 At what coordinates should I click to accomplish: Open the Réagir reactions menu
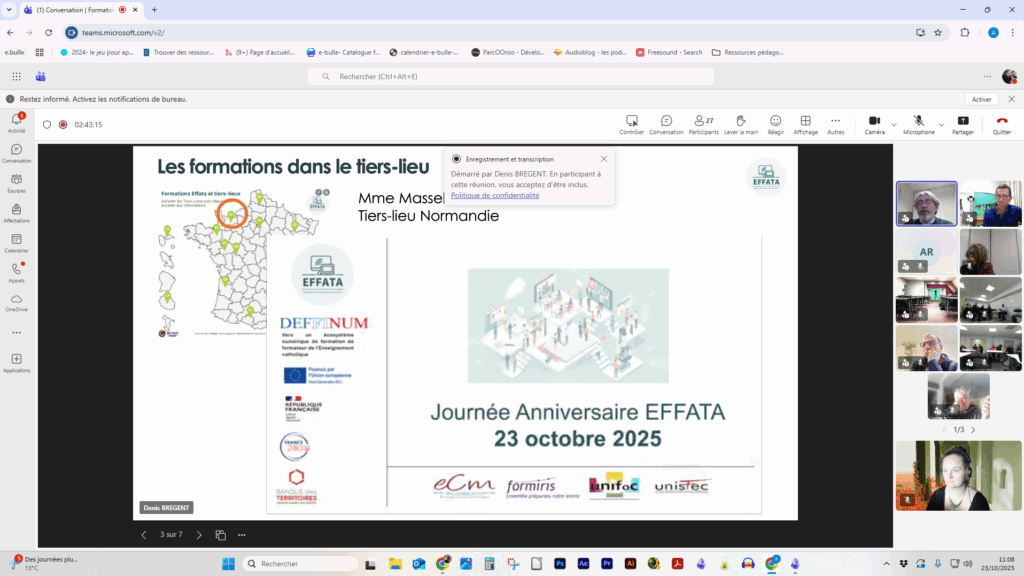pos(775,124)
